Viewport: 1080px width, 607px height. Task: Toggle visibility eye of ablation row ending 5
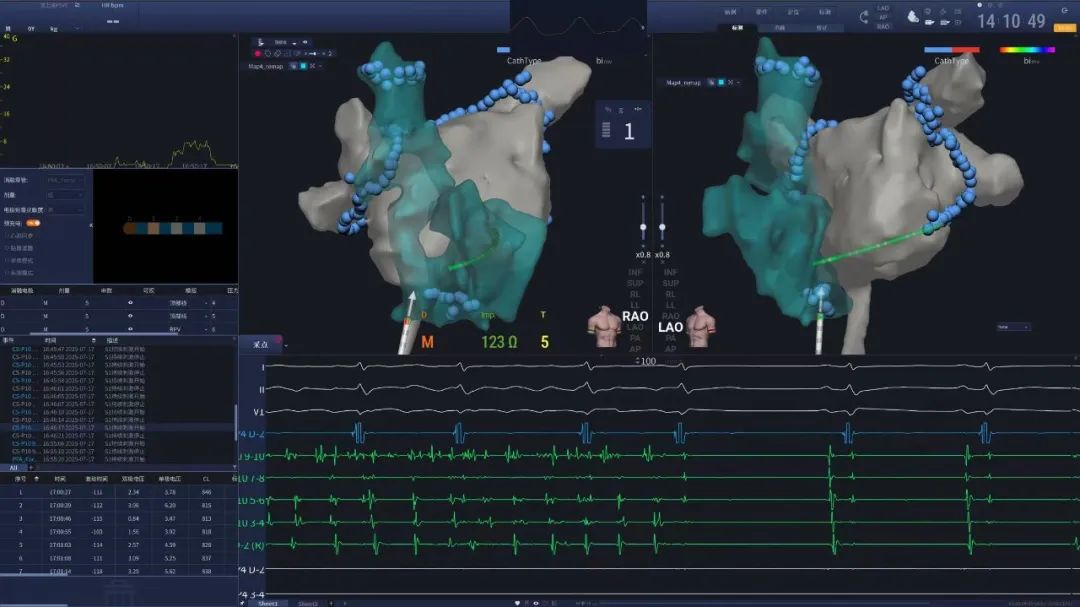pos(130,316)
